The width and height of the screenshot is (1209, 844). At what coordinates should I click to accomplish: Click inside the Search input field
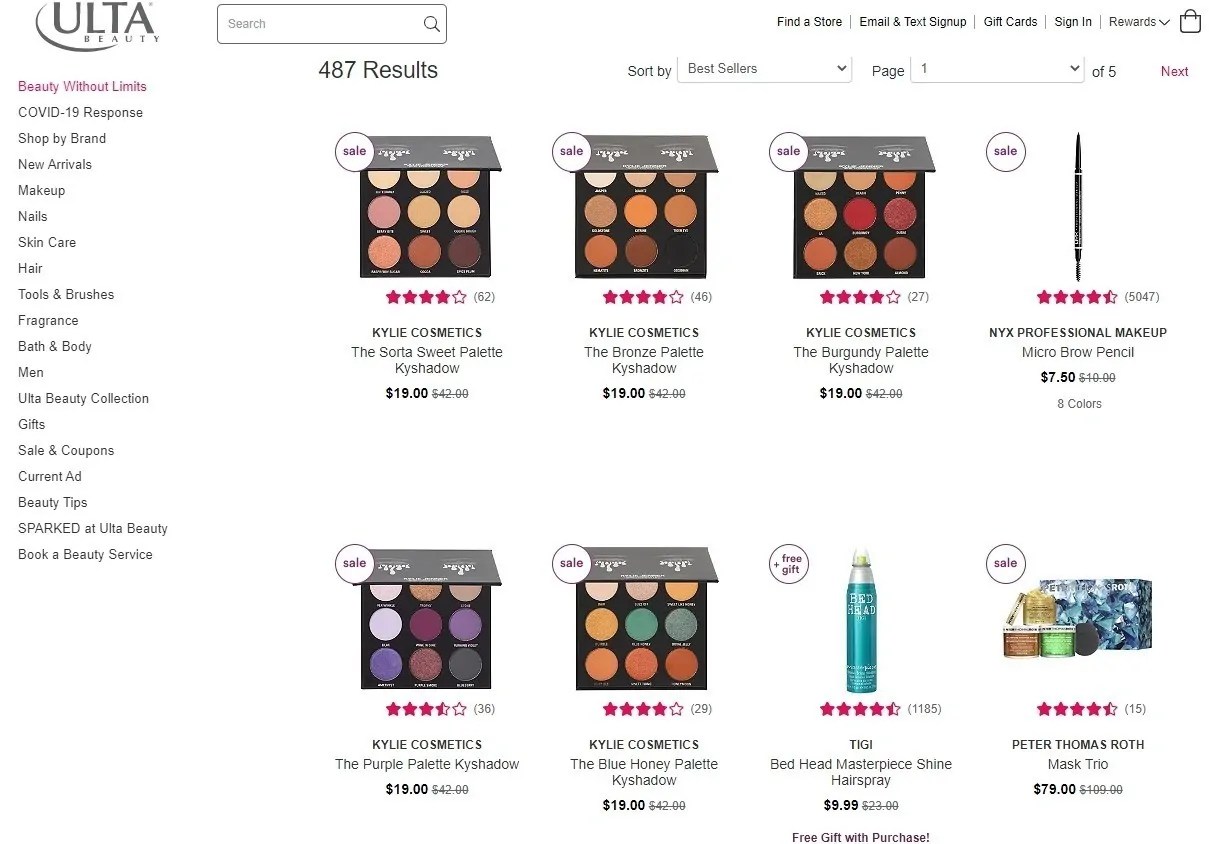coord(320,24)
